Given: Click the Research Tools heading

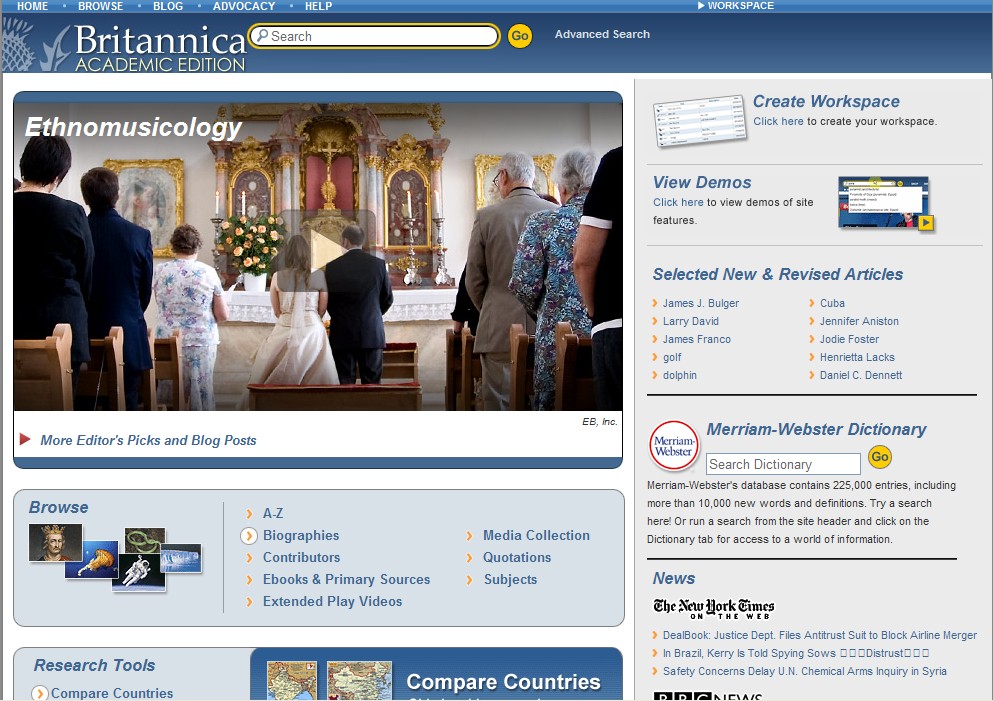Looking at the screenshot, I should pos(94,666).
